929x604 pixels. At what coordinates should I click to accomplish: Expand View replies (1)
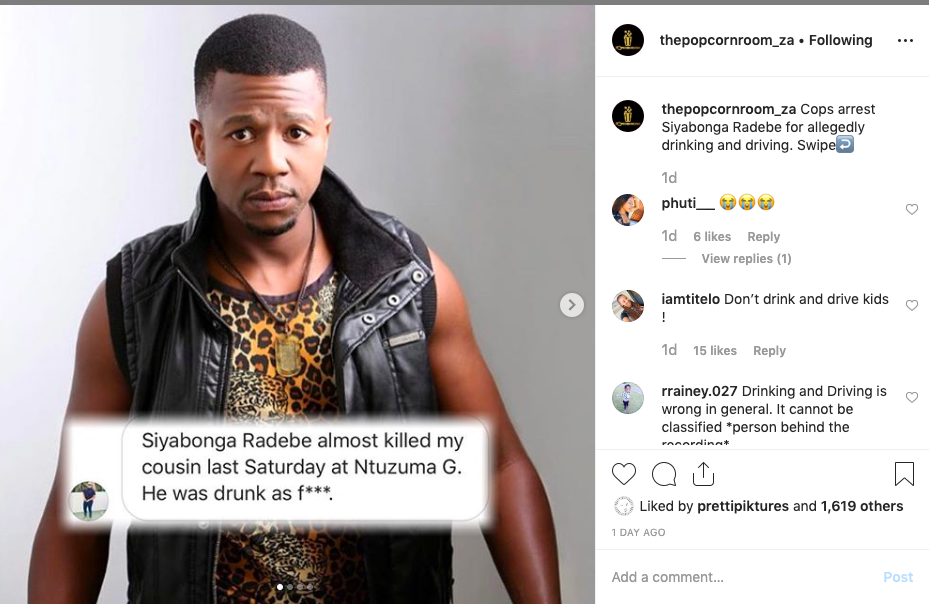[x=746, y=259]
